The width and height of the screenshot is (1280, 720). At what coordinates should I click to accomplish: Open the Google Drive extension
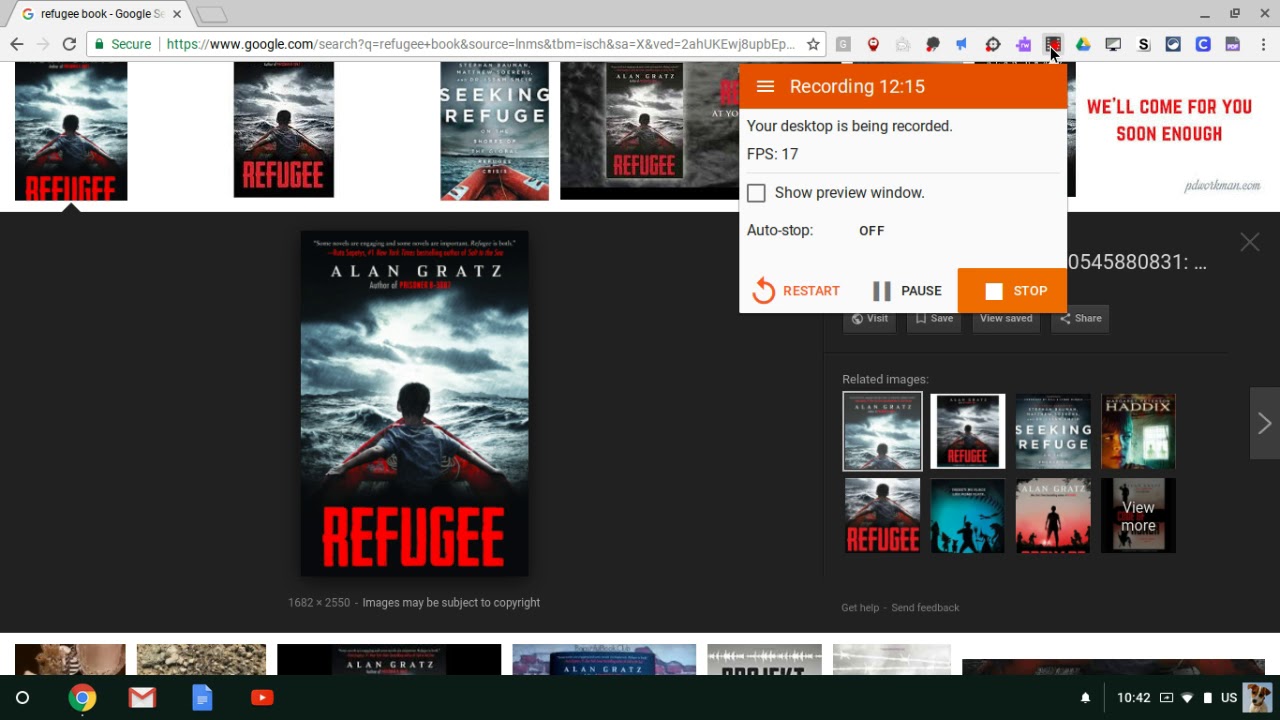(x=1083, y=44)
